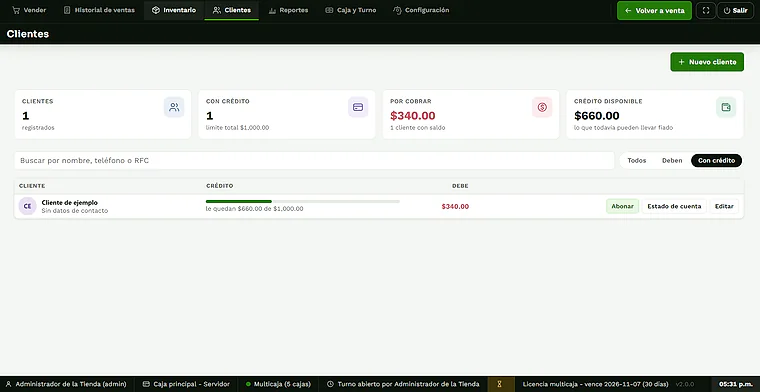Focus the search by name field

(x=314, y=160)
